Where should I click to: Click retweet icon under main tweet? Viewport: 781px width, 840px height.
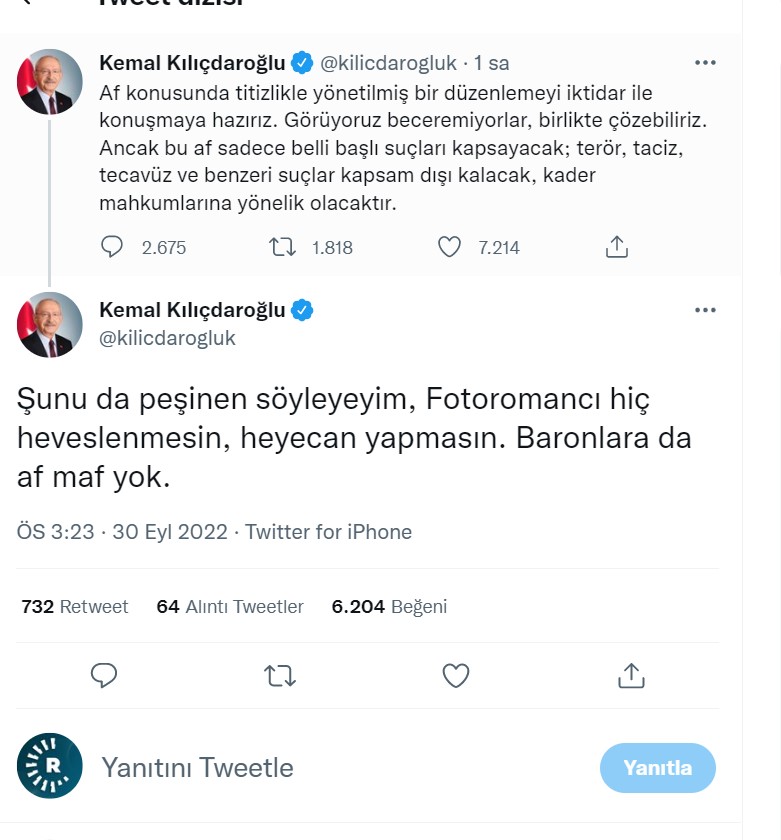point(280,676)
